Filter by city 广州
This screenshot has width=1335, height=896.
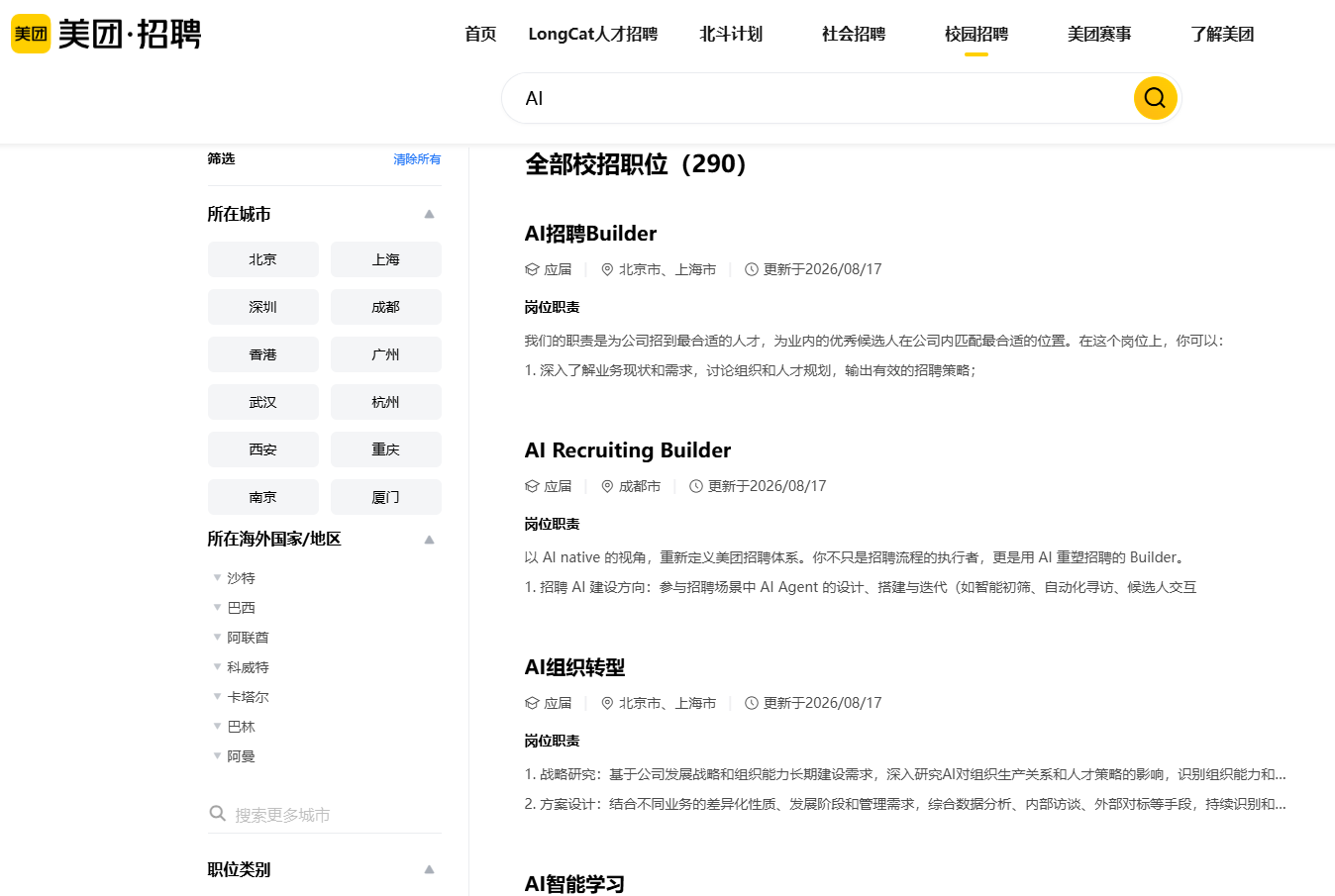[386, 354]
